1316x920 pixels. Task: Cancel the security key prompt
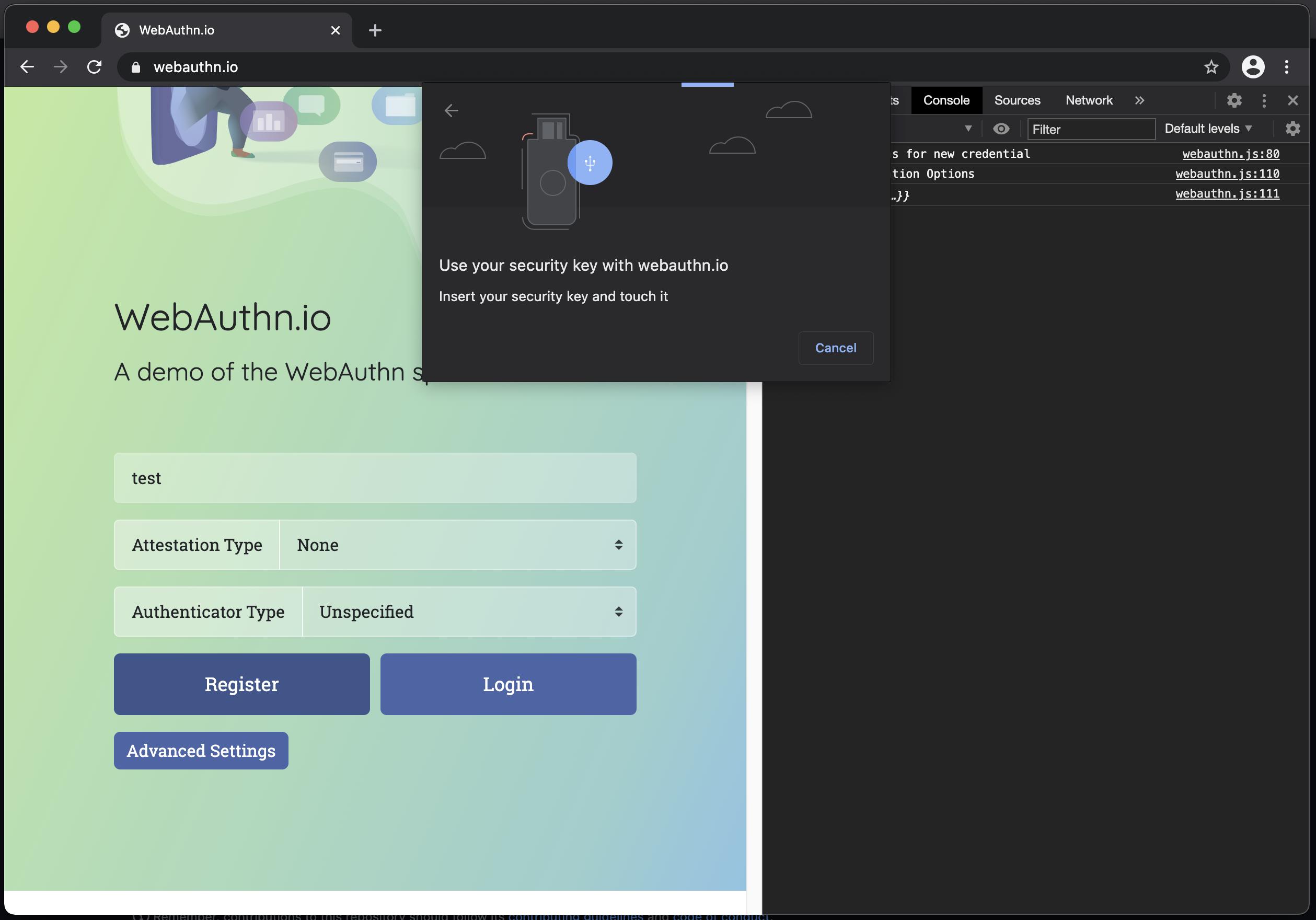[836, 348]
